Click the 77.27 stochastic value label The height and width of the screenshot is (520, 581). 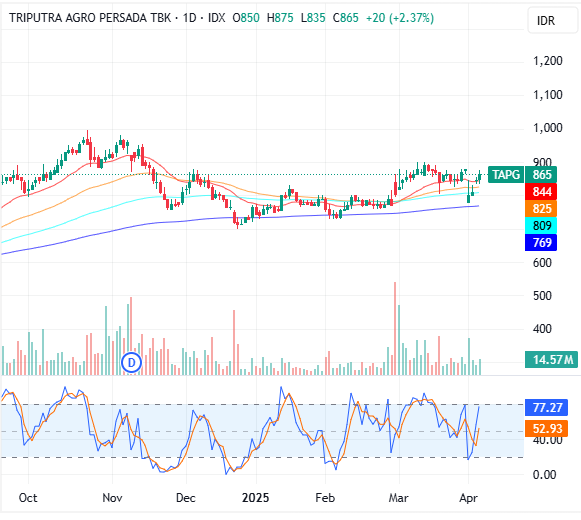pyautogui.click(x=547, y=408)
